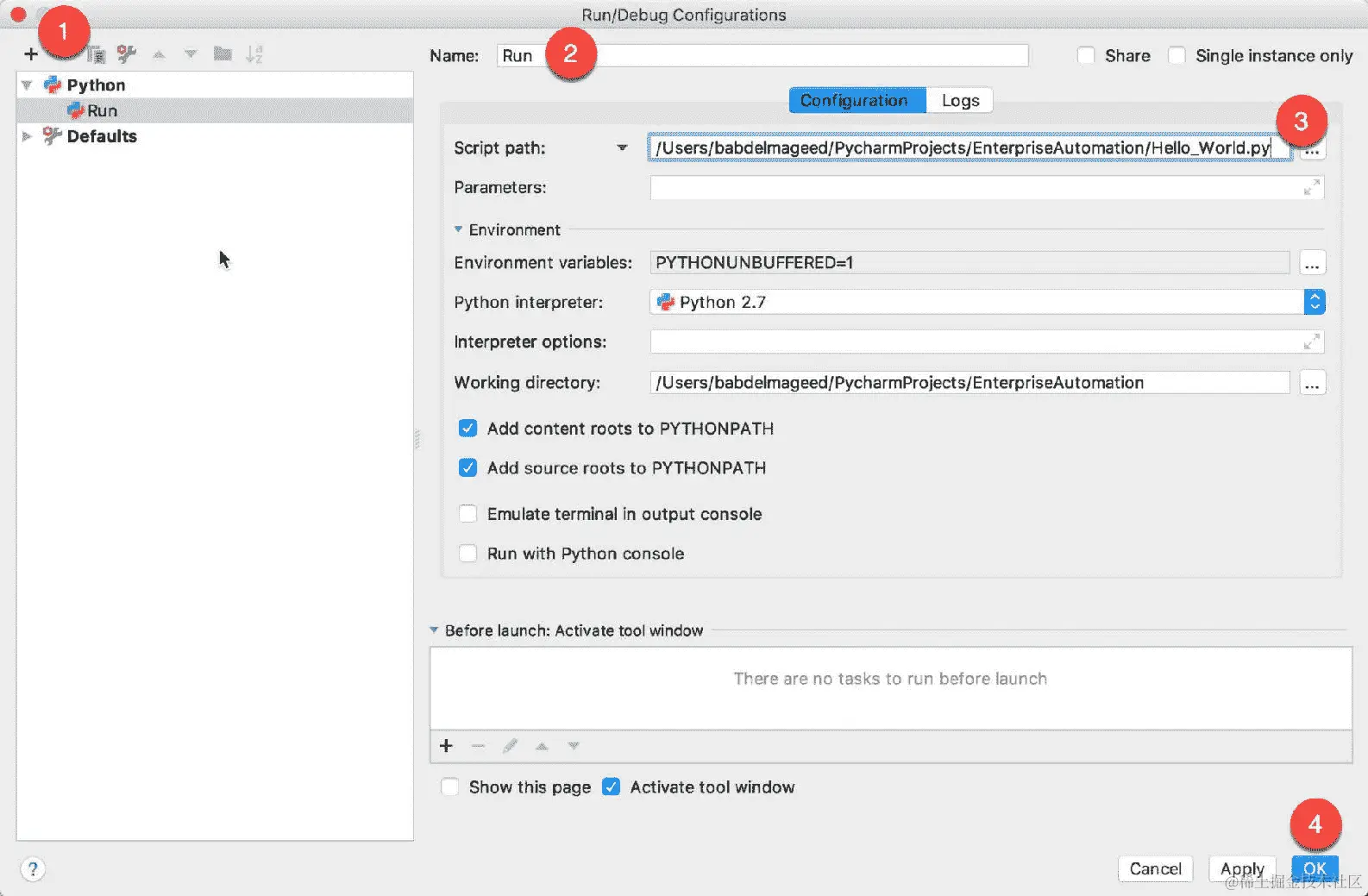1368x896 pixels.
Task: Uncheck Activate tool window
Action: point(611,786)
